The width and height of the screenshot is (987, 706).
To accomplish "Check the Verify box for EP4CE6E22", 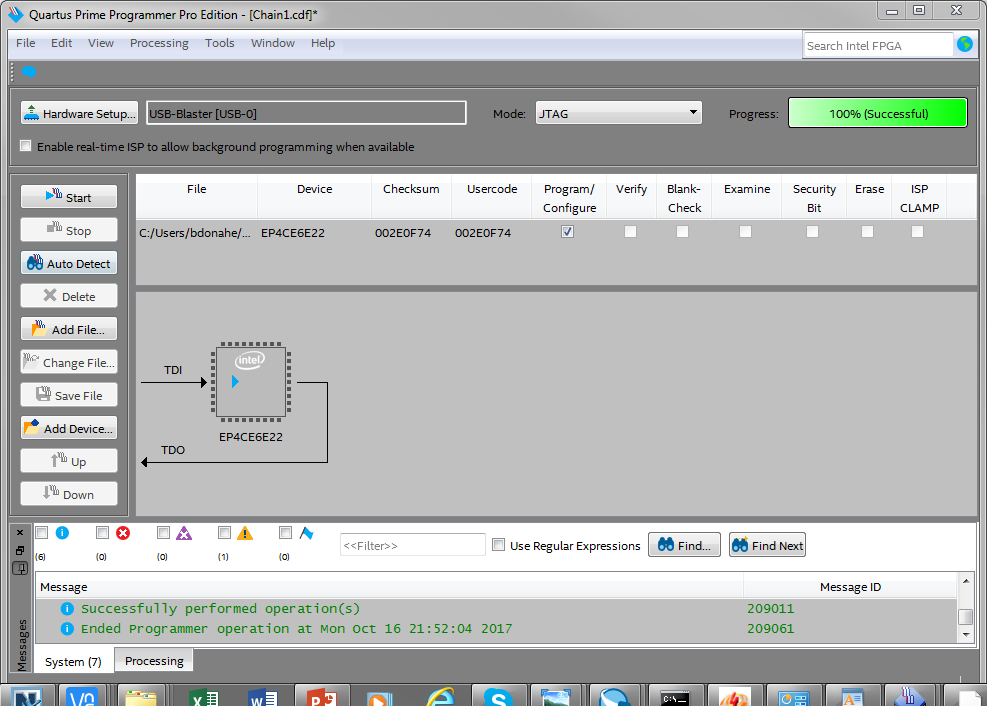I will (x=630, y=232).
